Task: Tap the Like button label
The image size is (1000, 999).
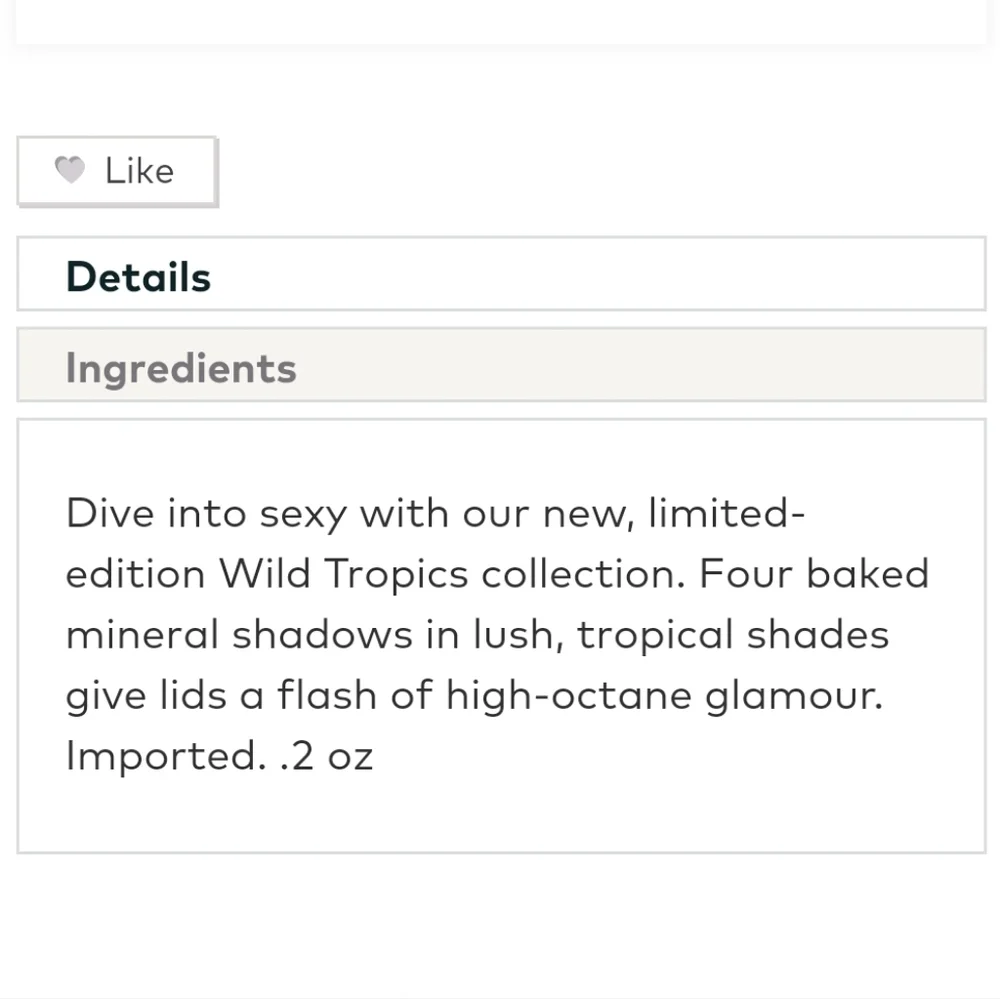Action: tap(139, 171)
